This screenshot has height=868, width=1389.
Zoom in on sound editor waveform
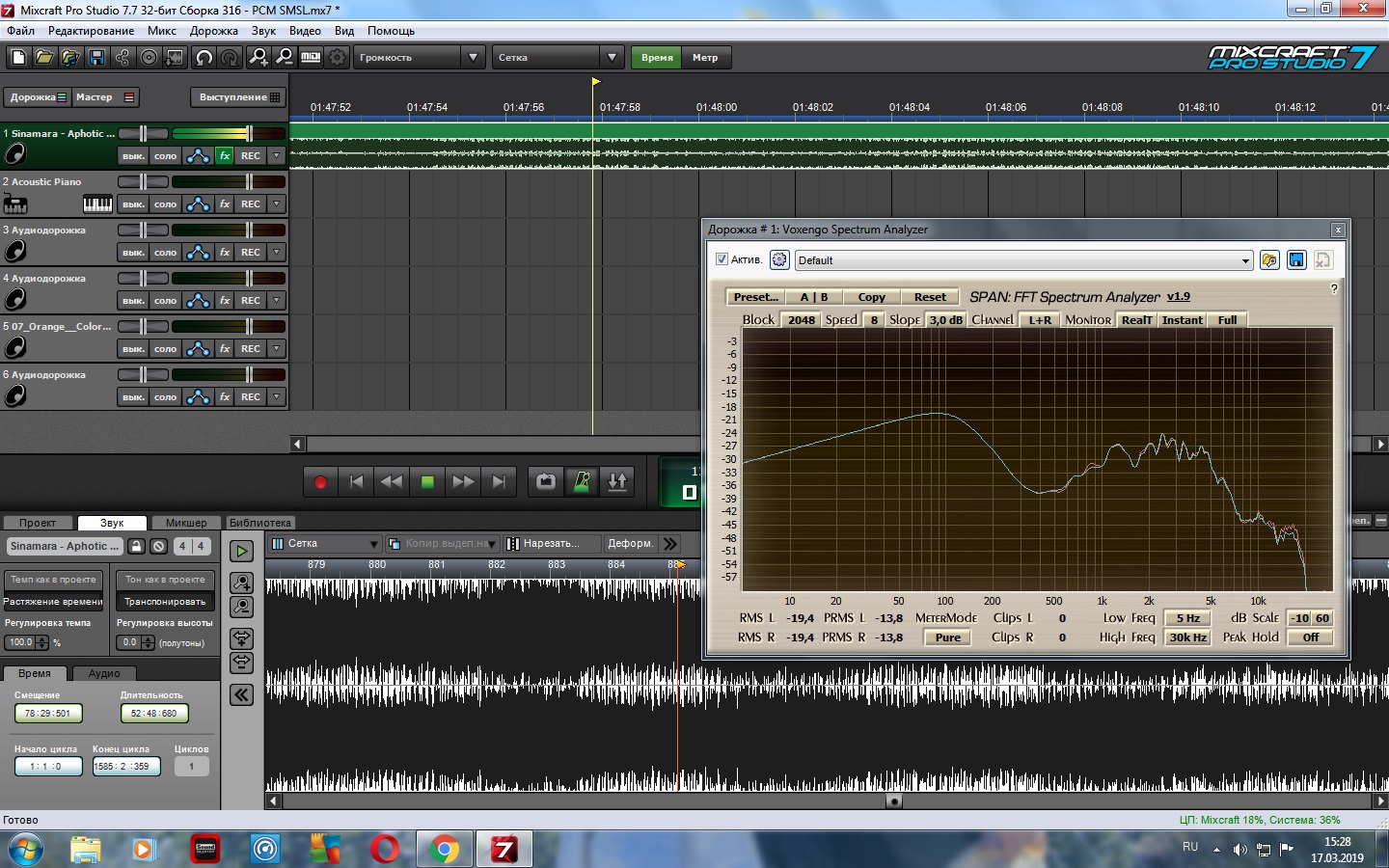click(x=241, y=583)
